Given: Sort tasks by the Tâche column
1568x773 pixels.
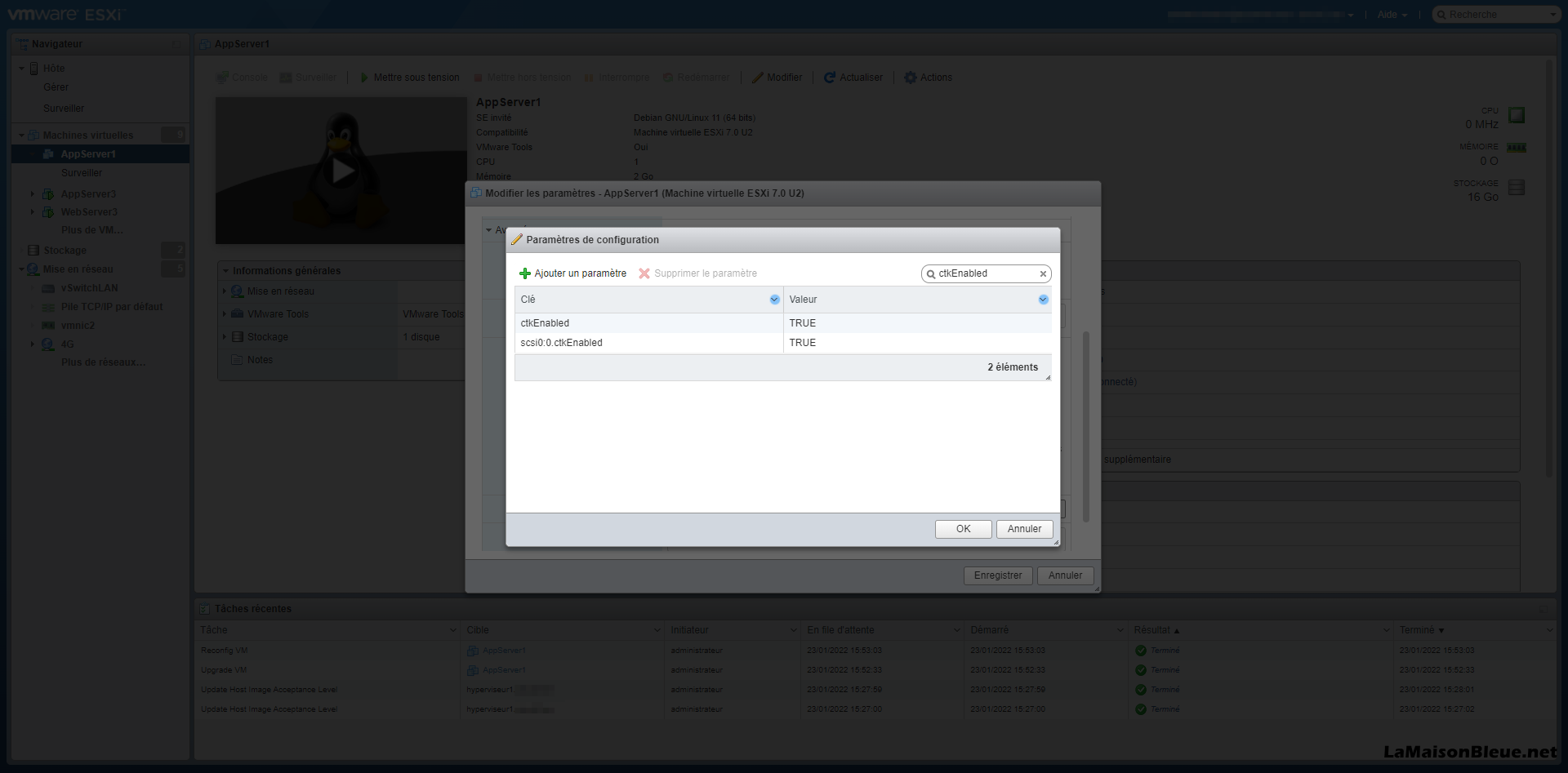Looking at the screenshot, I should (214, 630).
